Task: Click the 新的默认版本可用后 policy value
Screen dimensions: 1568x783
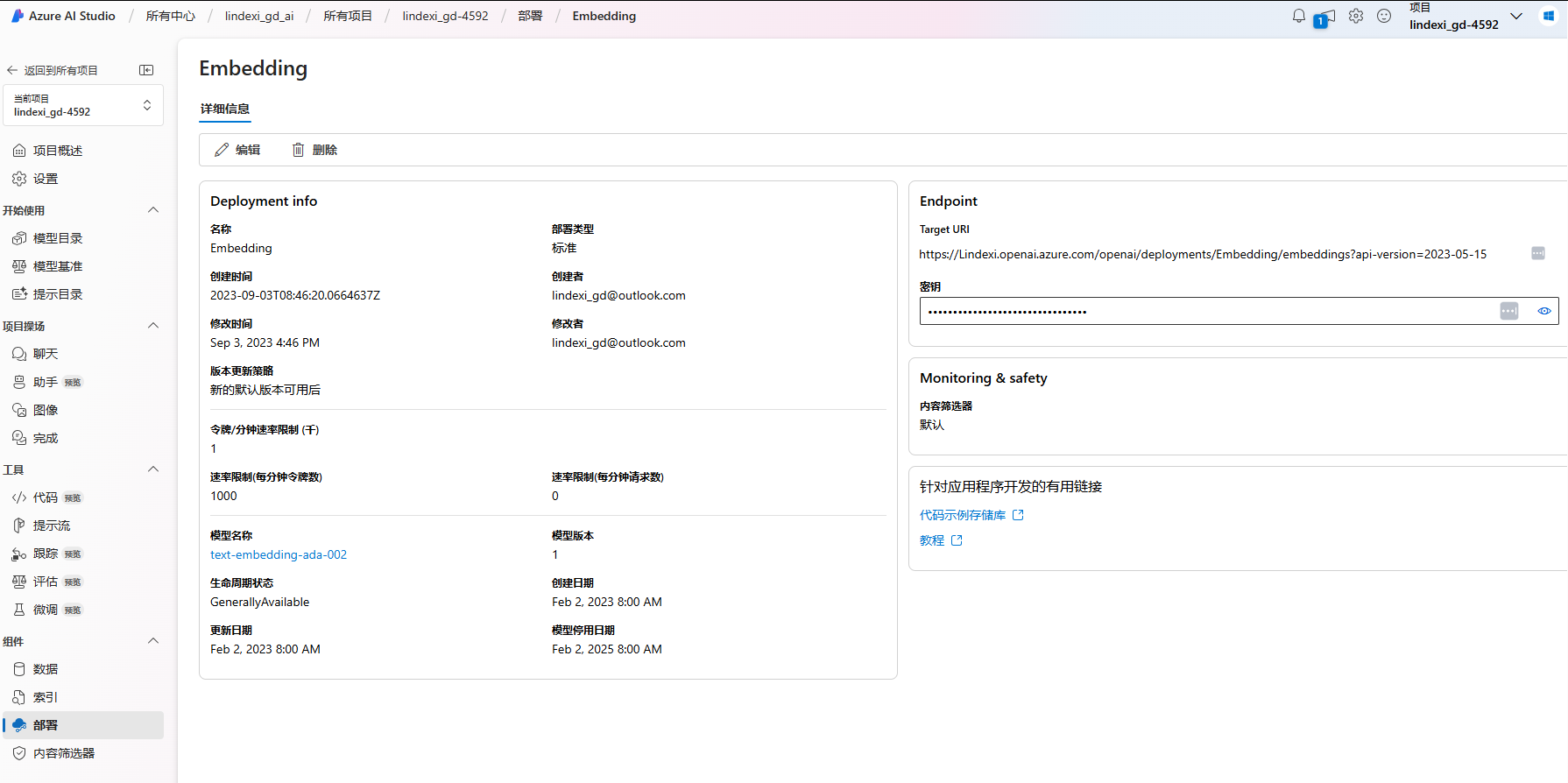Action: coord(265,390)
